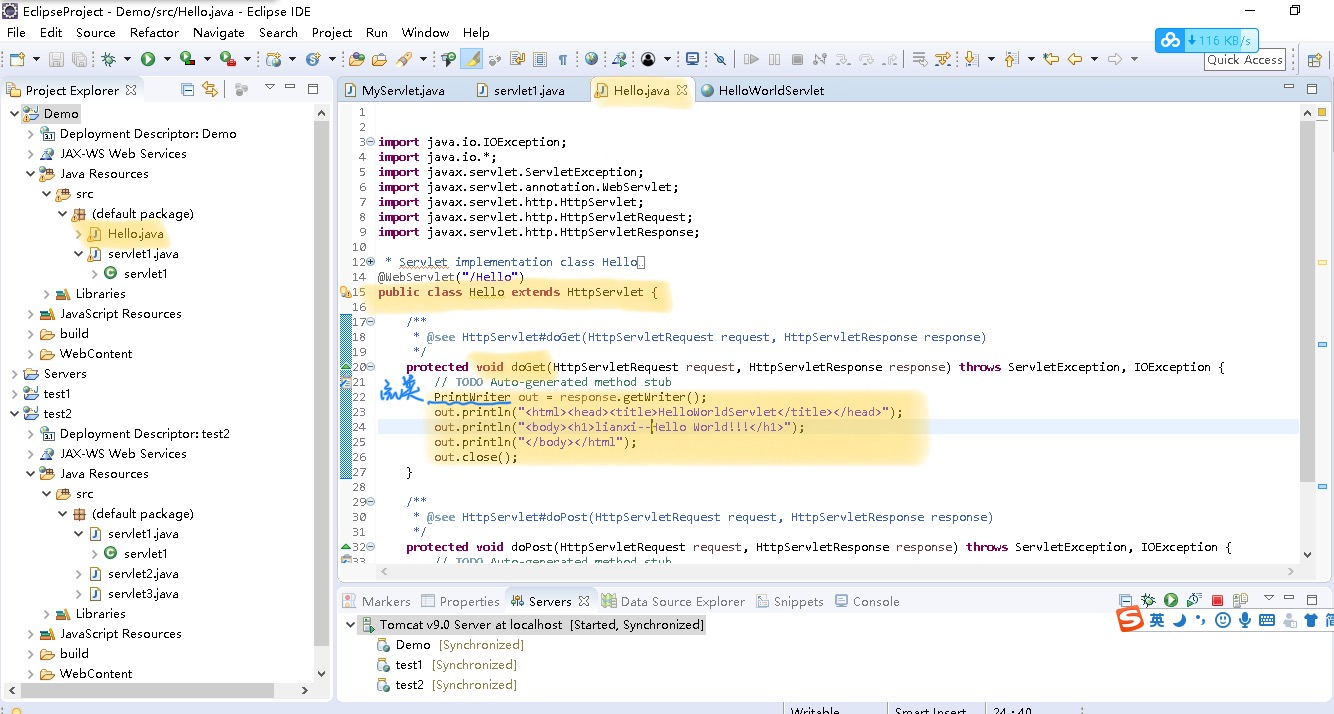Expand Hello.java in Project Explorer
Image resolution: width=1334 pixels, height=714 pixels.
click(x=78, y=233)
